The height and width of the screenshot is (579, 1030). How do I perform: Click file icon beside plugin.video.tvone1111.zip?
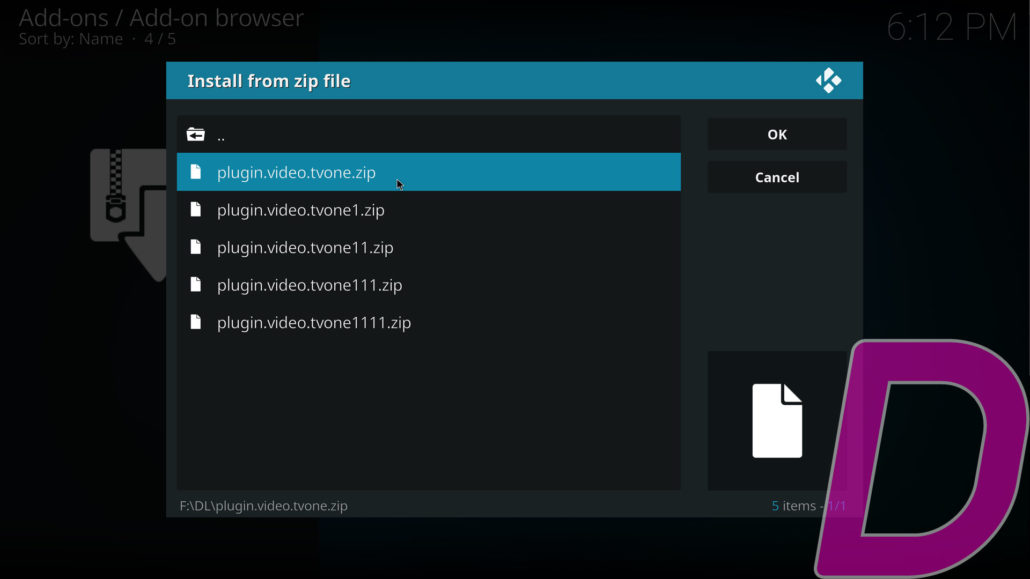click(195, 321)
